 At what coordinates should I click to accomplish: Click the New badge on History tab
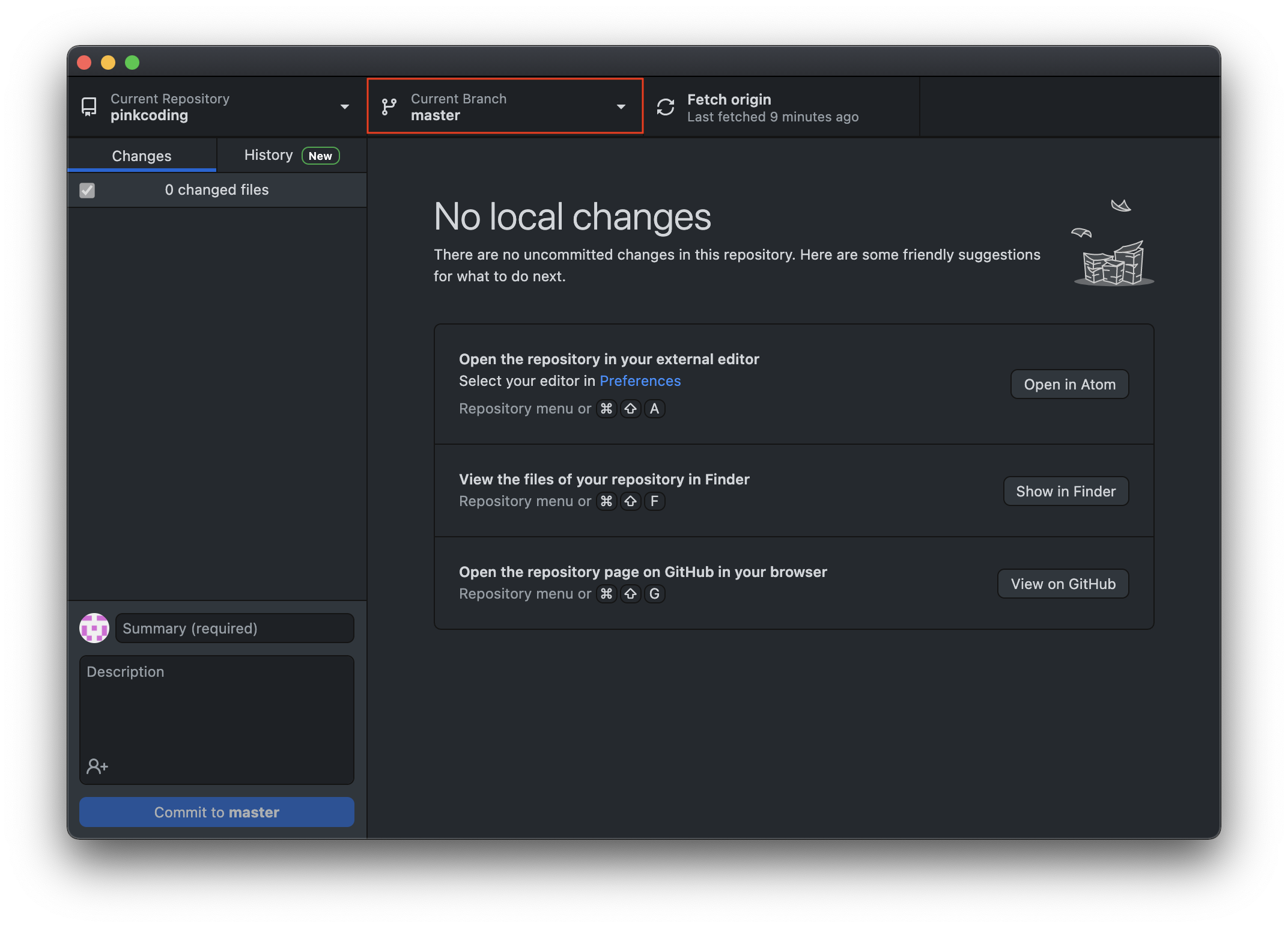click(x=321, y=155)
